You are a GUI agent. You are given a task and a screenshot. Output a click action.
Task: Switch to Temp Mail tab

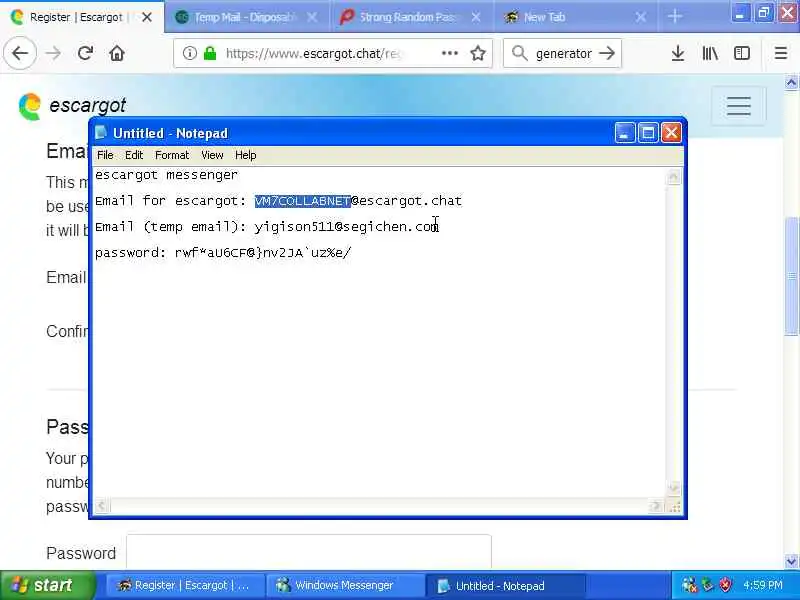pos(247,17)
